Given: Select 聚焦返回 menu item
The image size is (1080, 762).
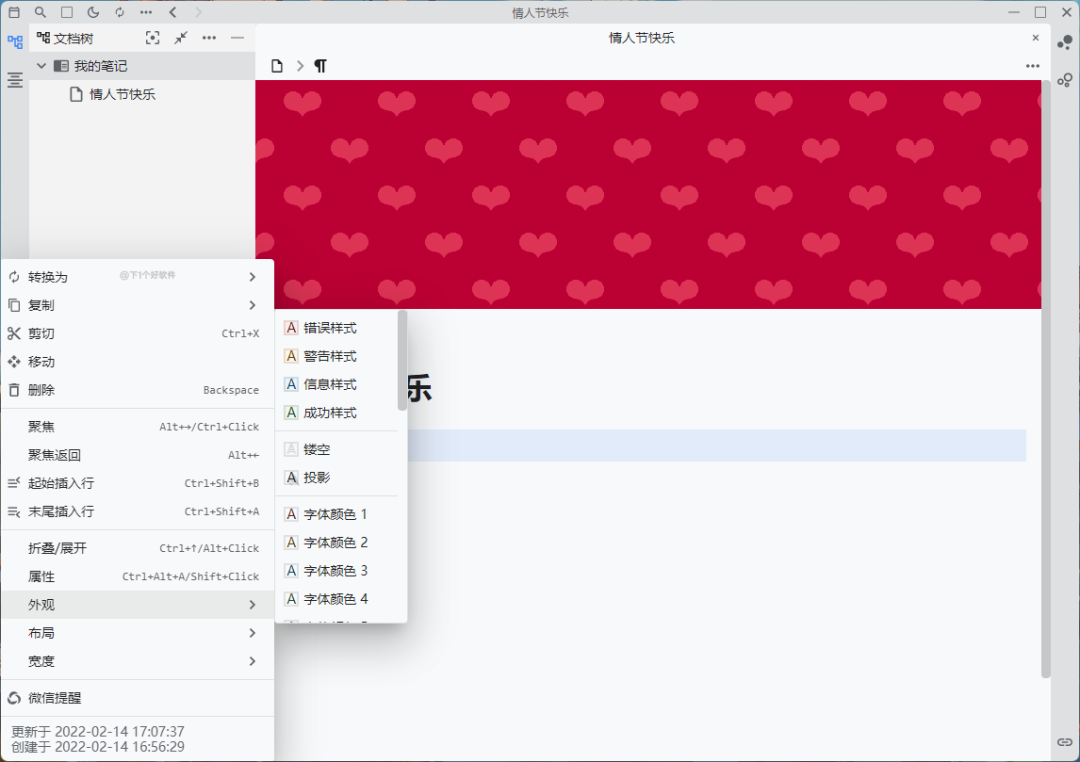Looking at the screenshot, I should pyautogui.click(x=137, y=455).
